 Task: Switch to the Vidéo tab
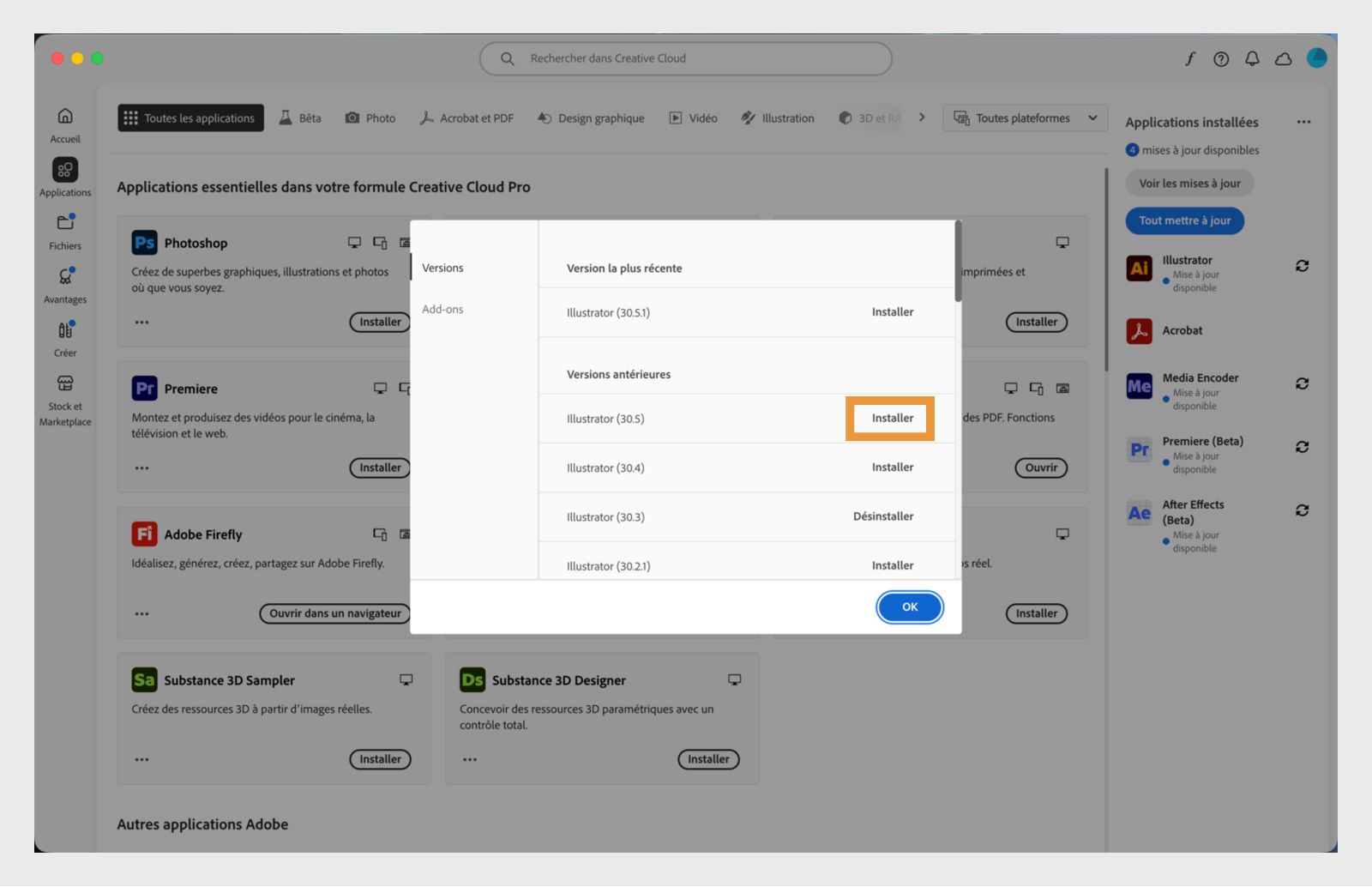click(x=693, y=118)
